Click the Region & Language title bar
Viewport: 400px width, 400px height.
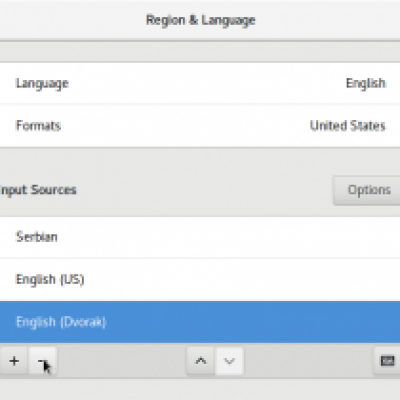pos(201,20)
